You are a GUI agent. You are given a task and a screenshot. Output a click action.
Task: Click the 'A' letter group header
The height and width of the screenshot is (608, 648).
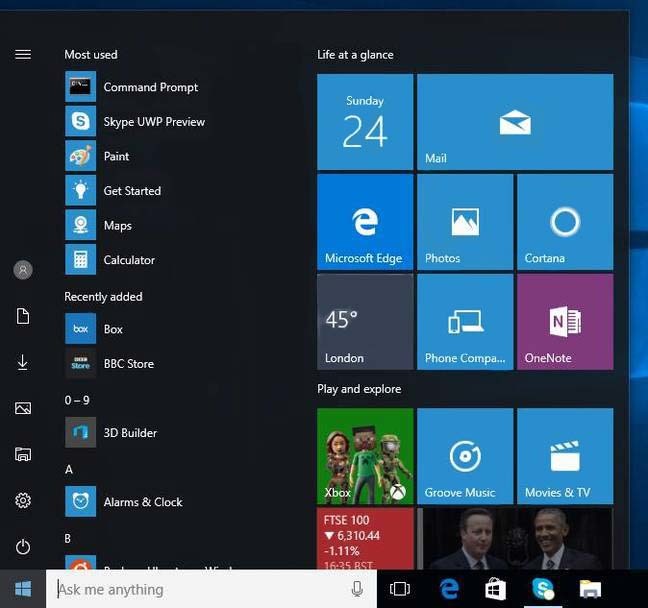(x=69, y=470)
